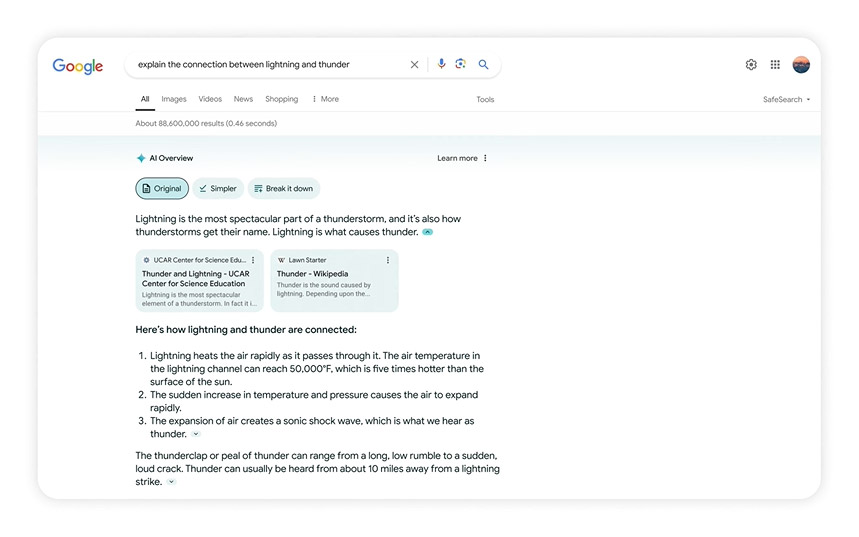Open the SafeSearch dropdown
This screenshot has width=859, height=537.
pyautogui.click(x=786, y=100)
